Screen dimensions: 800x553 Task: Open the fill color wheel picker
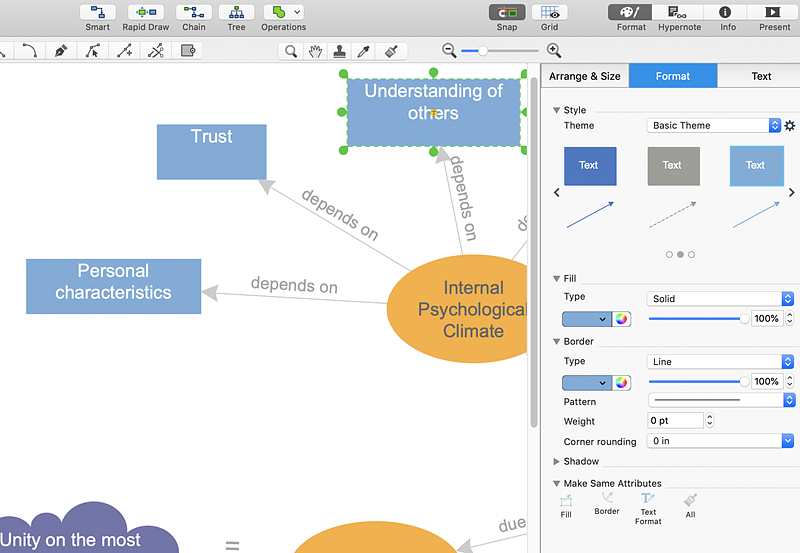point(622,319)
